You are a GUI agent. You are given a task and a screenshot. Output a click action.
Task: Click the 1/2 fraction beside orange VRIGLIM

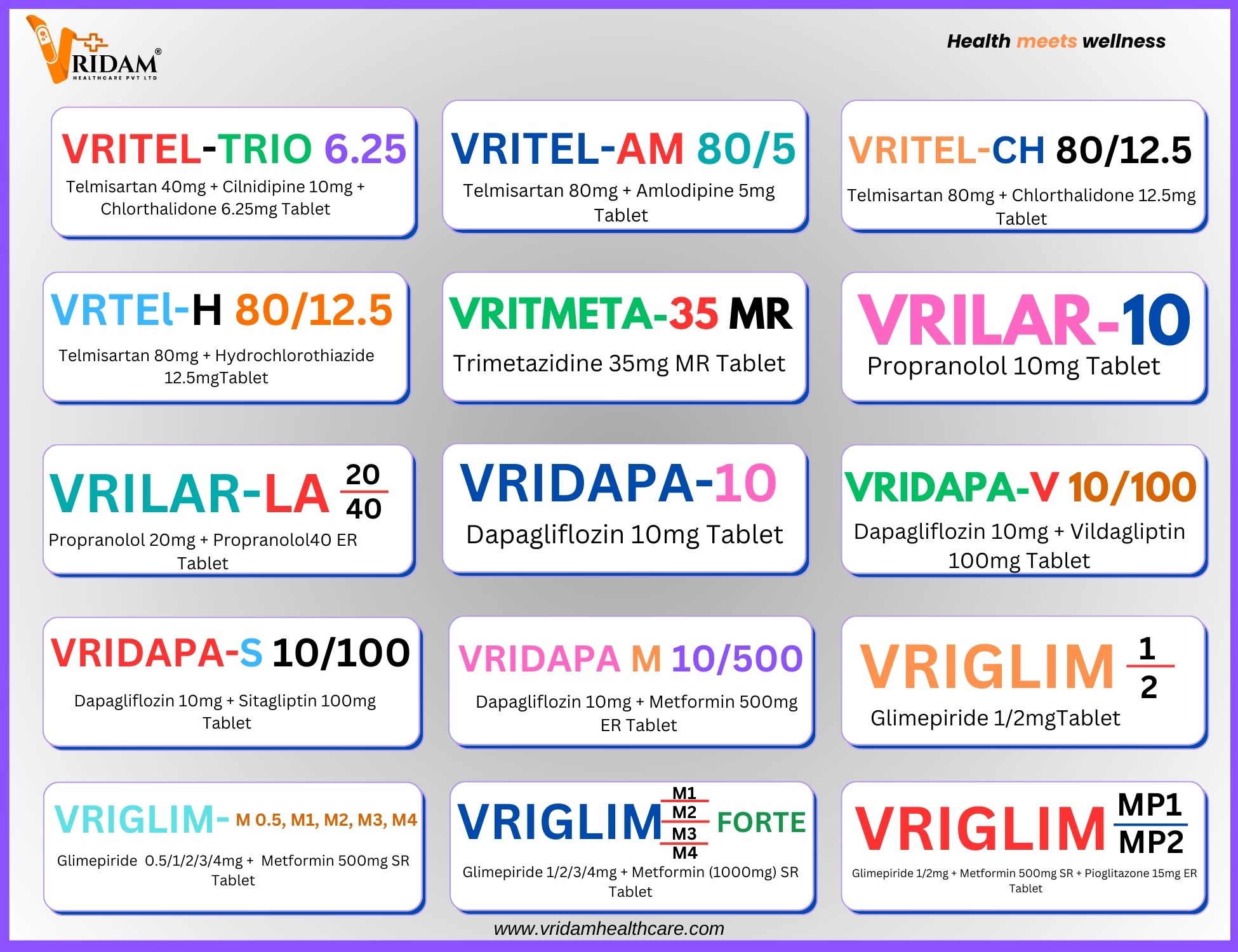pos(1150,667)
